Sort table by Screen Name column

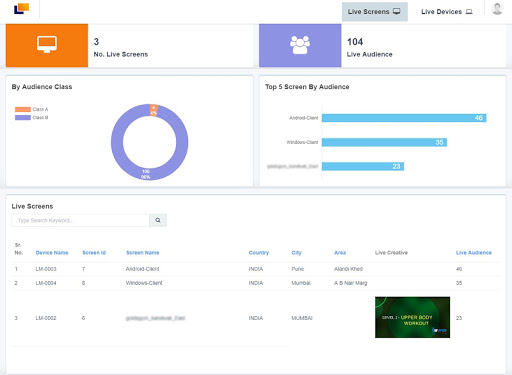point(143,253)
